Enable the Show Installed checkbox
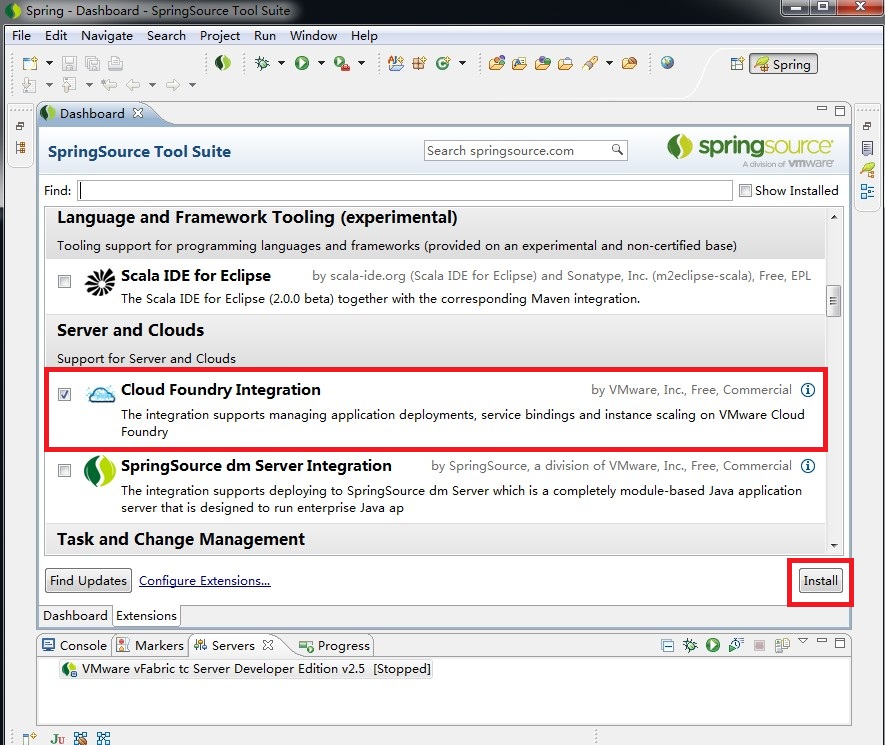Viewport: 885px width, 745px height. point(745,191)
